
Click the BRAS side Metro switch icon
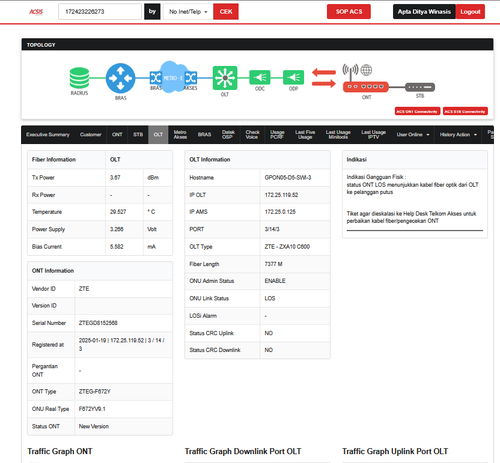156,78
